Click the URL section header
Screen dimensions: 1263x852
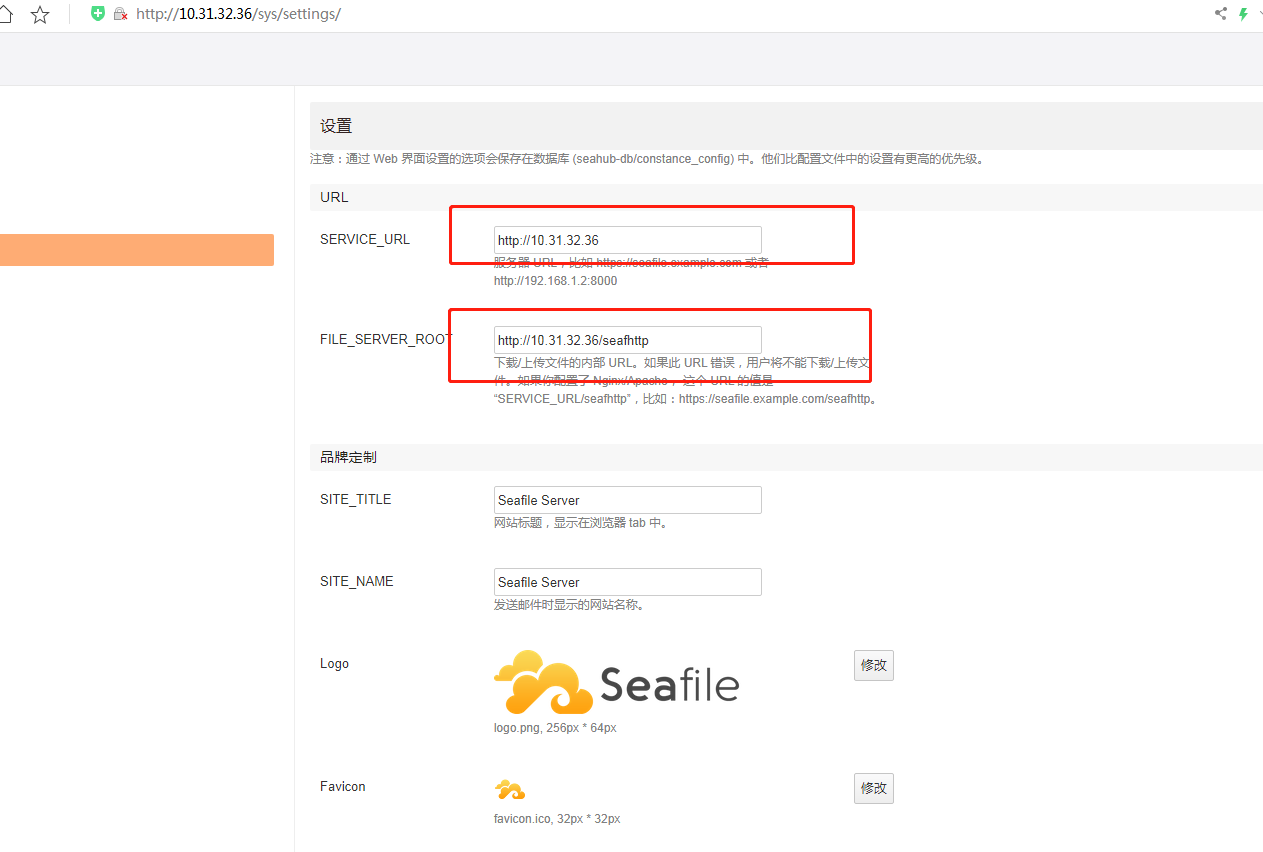pyautogui.click(x=334, y=197)
